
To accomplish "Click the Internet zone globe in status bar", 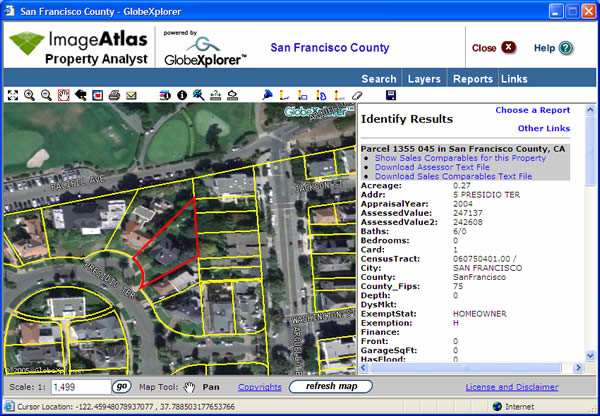I will coord(497,406).
